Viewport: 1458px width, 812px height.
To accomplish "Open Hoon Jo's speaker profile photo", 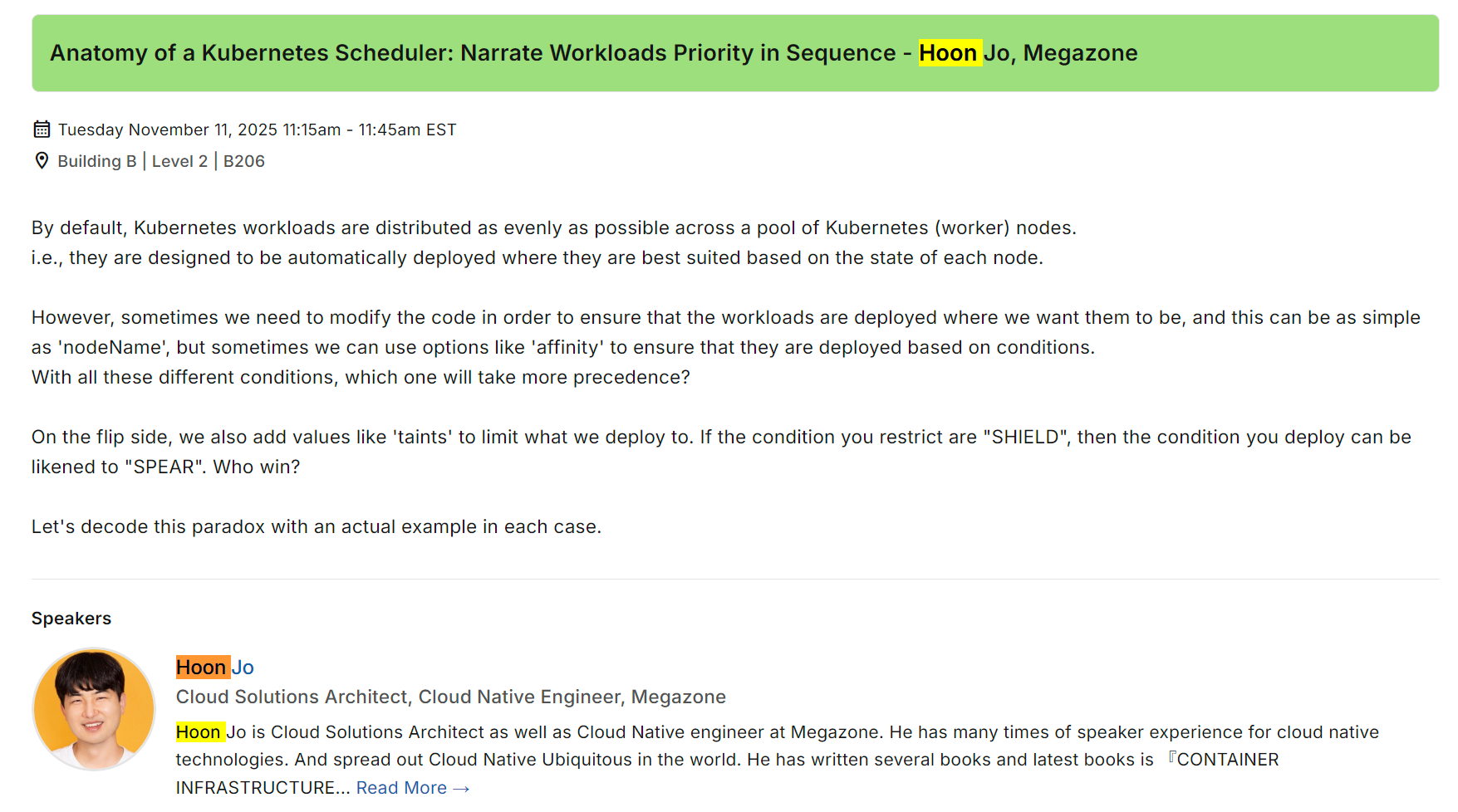I will tap(94, 709).
